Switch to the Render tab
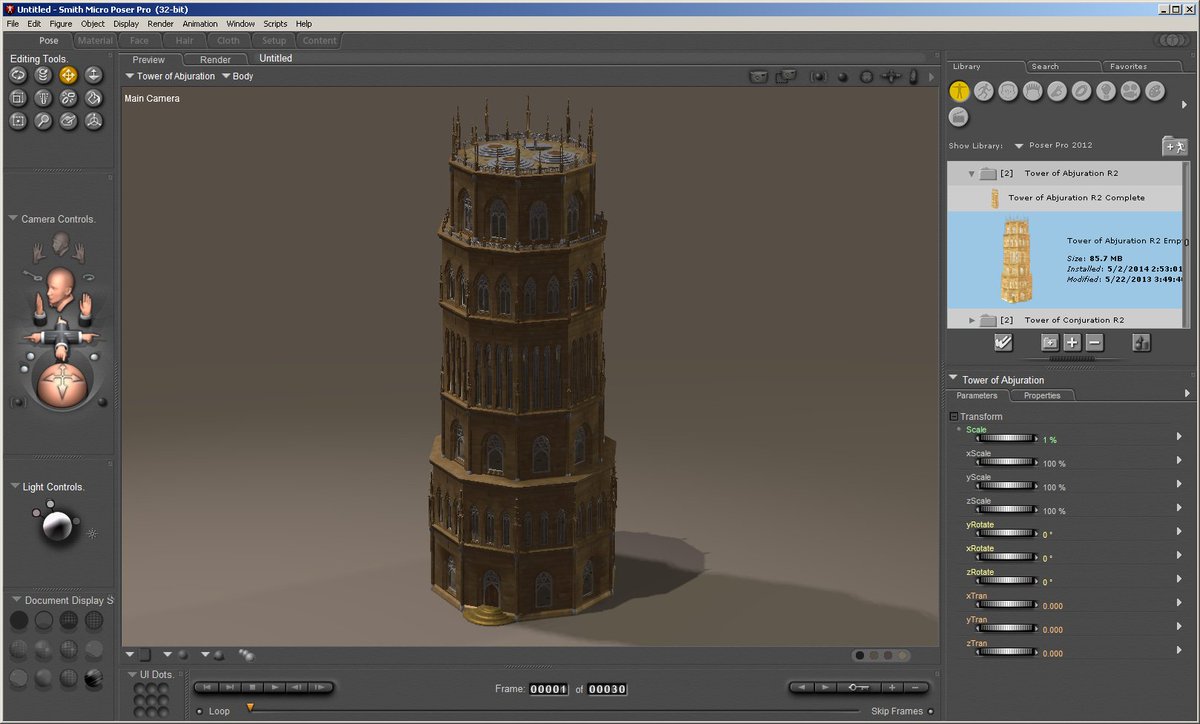The image size is (1200, 724). (215, 59)
